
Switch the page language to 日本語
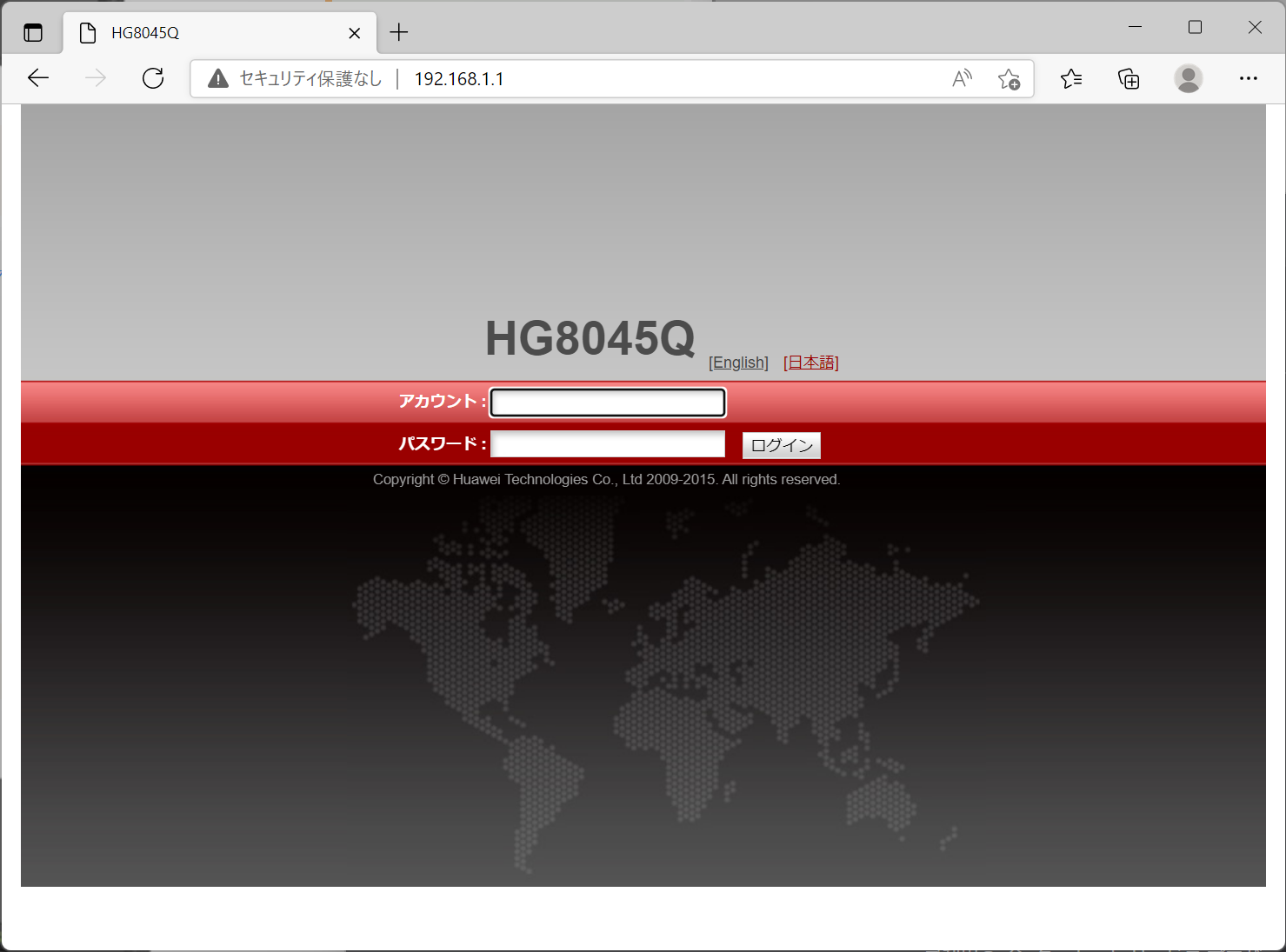coord(811,363)
